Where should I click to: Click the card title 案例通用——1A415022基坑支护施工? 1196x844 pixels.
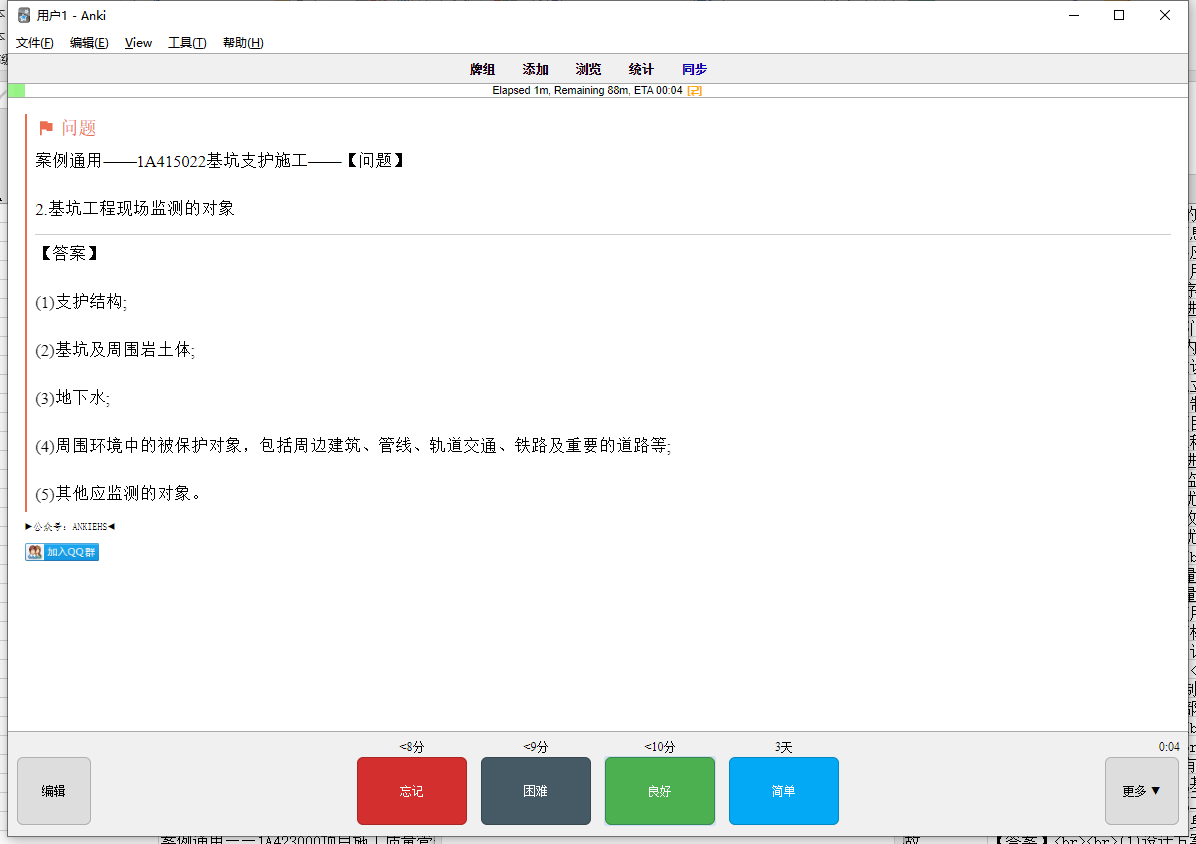coord(220,161)
